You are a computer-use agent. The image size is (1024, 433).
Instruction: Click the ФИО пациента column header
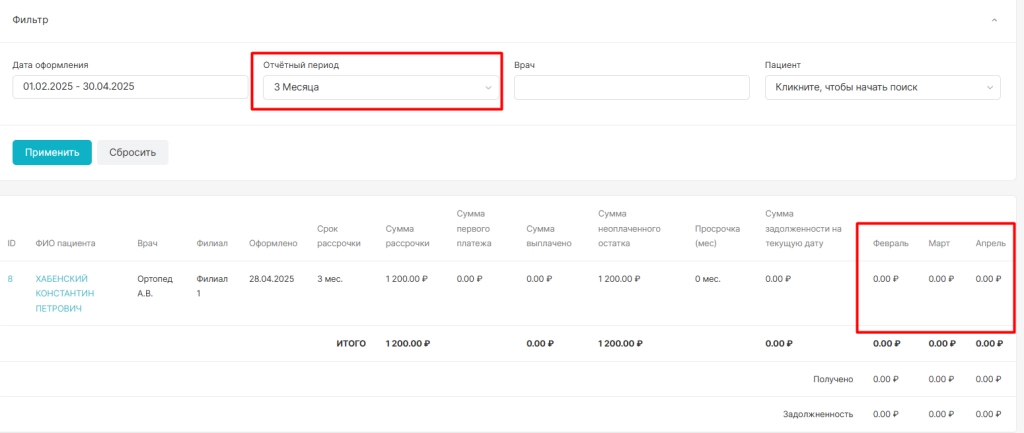pyautogui.click(x=65, y=243)
